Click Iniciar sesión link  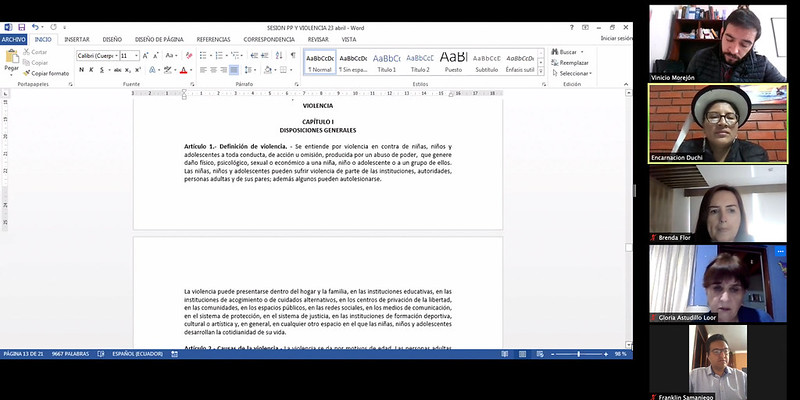tap(616, 38)
